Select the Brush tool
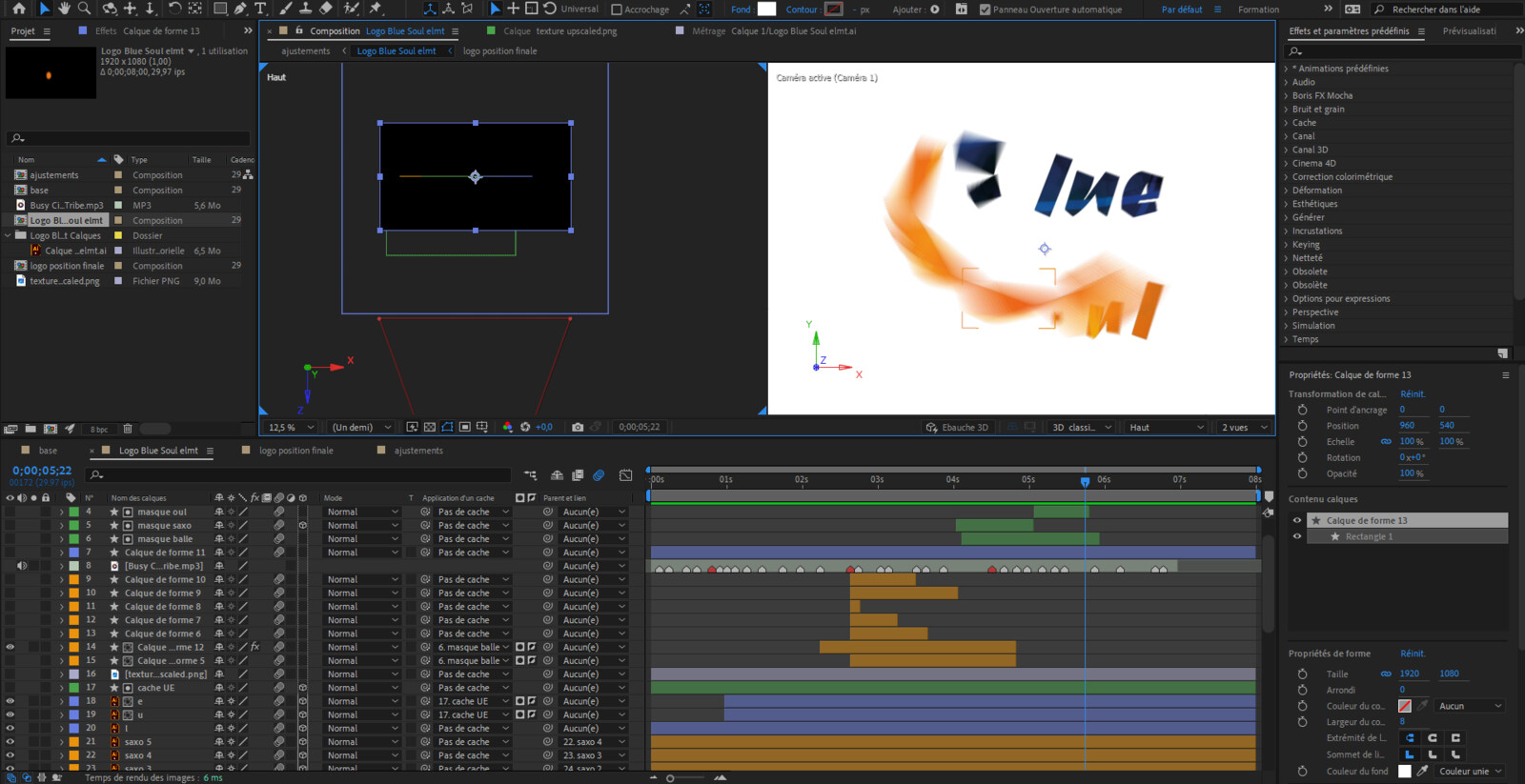 285,9
